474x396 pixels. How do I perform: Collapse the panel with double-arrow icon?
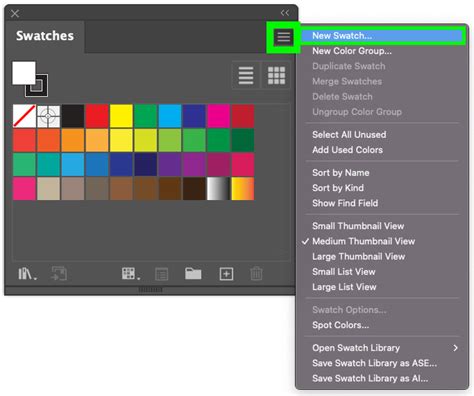[x=285, y=13]
